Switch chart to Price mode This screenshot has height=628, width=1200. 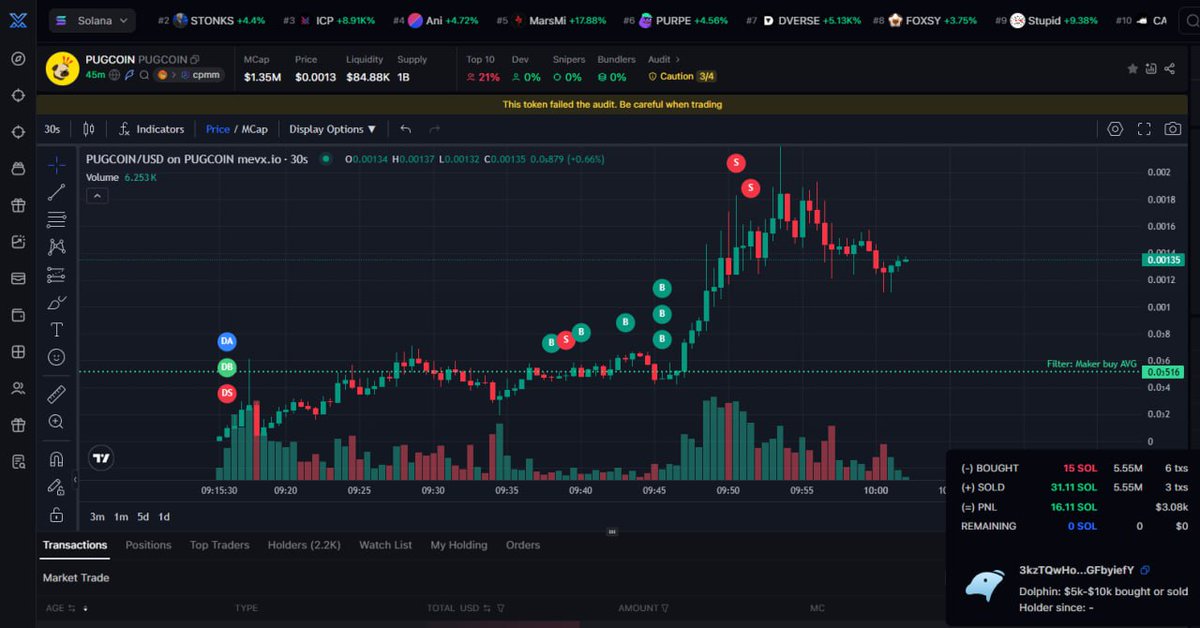tap(218, 129)
